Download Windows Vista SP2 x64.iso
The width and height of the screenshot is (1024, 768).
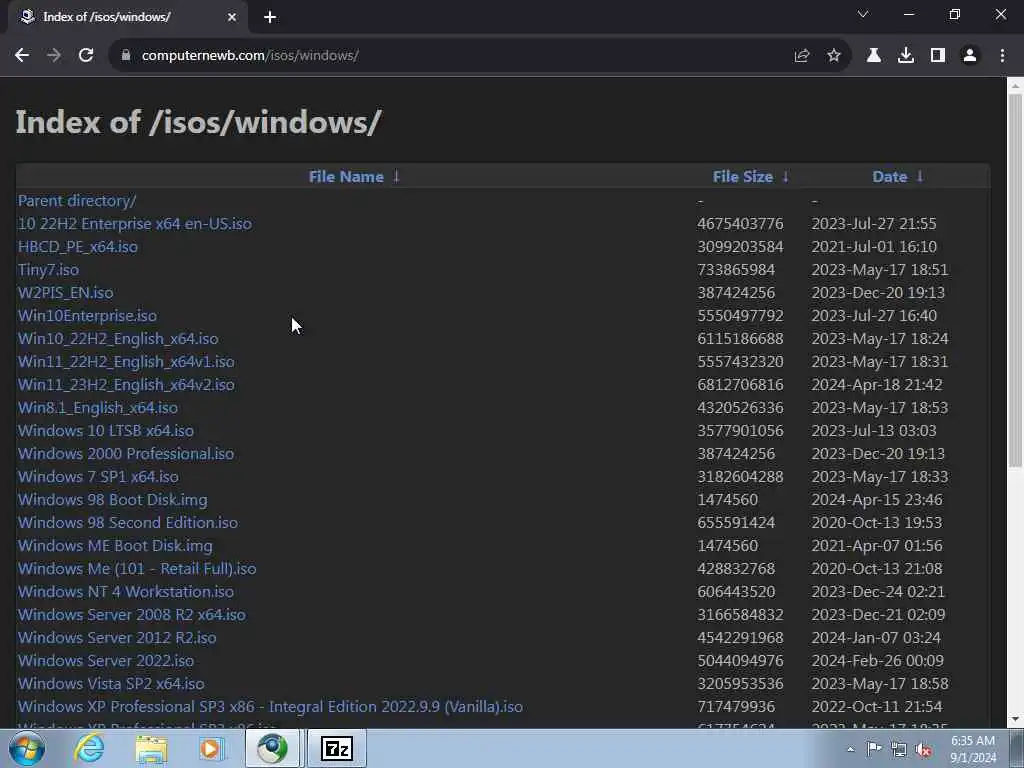click(111, 683)
